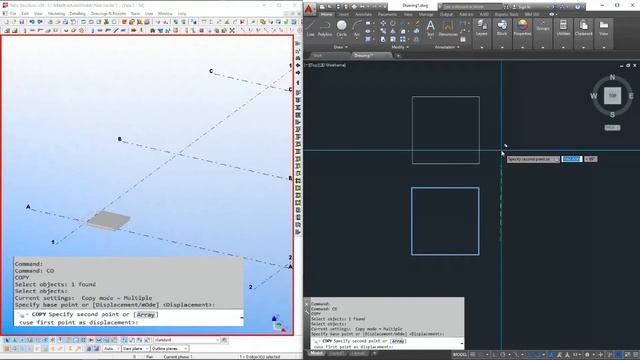Click the Tekla new model icon
Image resolution: width=640 pixels, height=360 pixels.
click(6, 22)
